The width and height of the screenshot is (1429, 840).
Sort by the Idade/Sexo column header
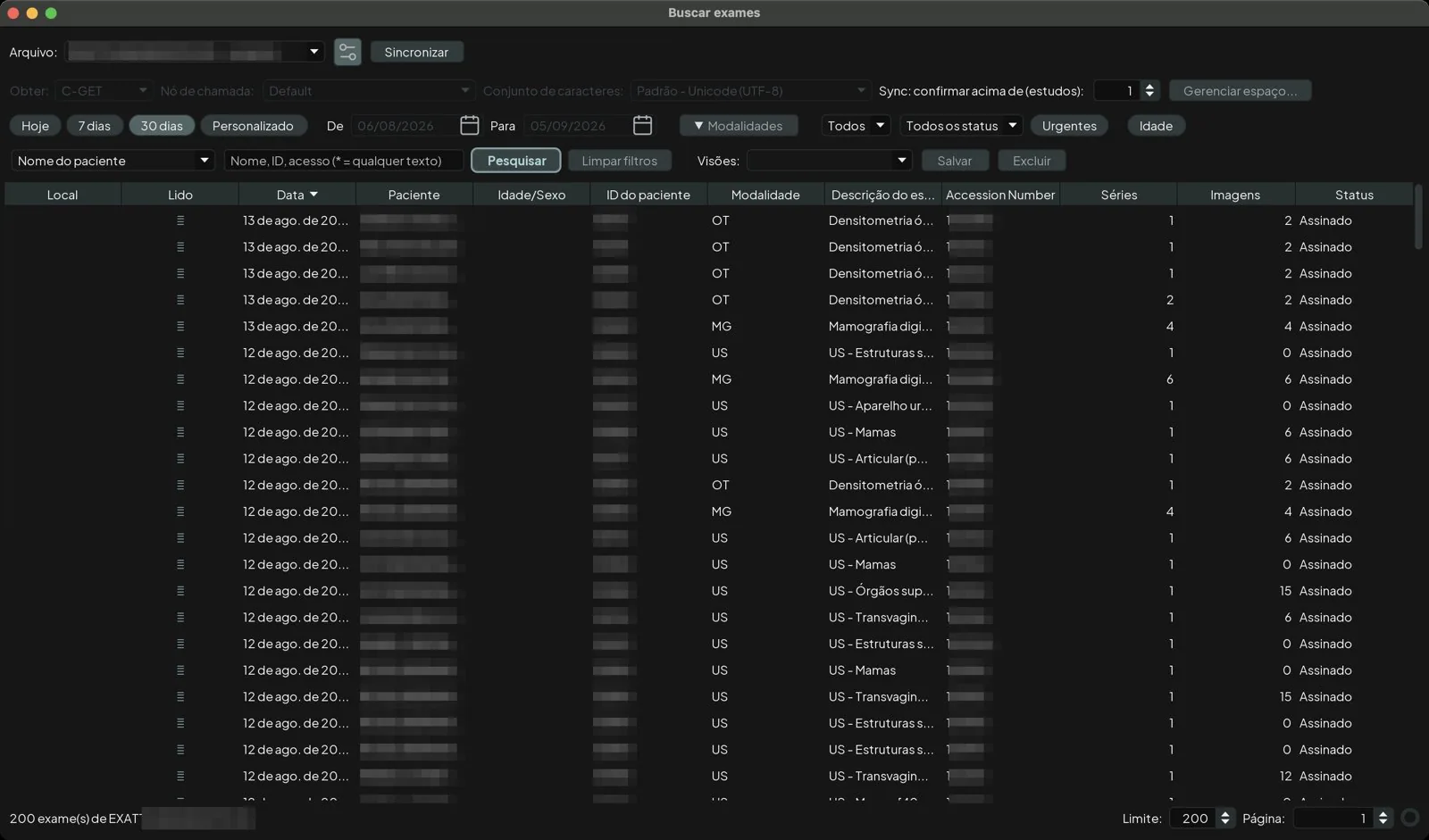pyautogui.click(x=531, y=195)
